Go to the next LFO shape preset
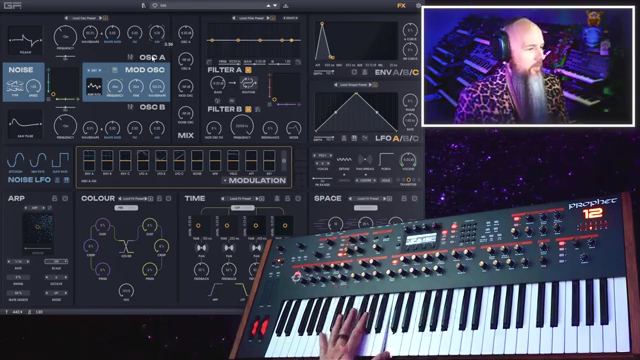 point(370,85)
